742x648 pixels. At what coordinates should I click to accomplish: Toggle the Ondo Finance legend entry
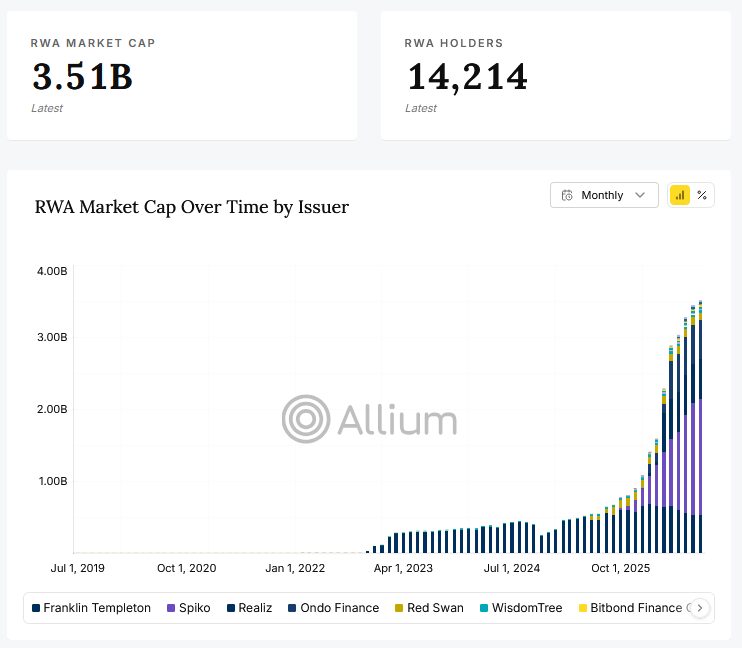tap(334, 608)
